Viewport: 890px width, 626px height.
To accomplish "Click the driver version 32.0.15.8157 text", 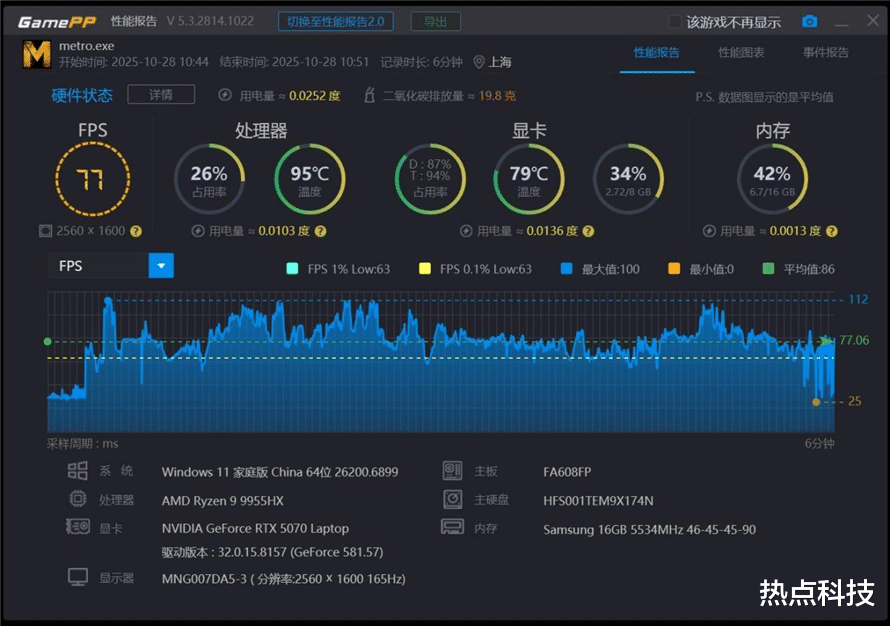I will [272, 552].
